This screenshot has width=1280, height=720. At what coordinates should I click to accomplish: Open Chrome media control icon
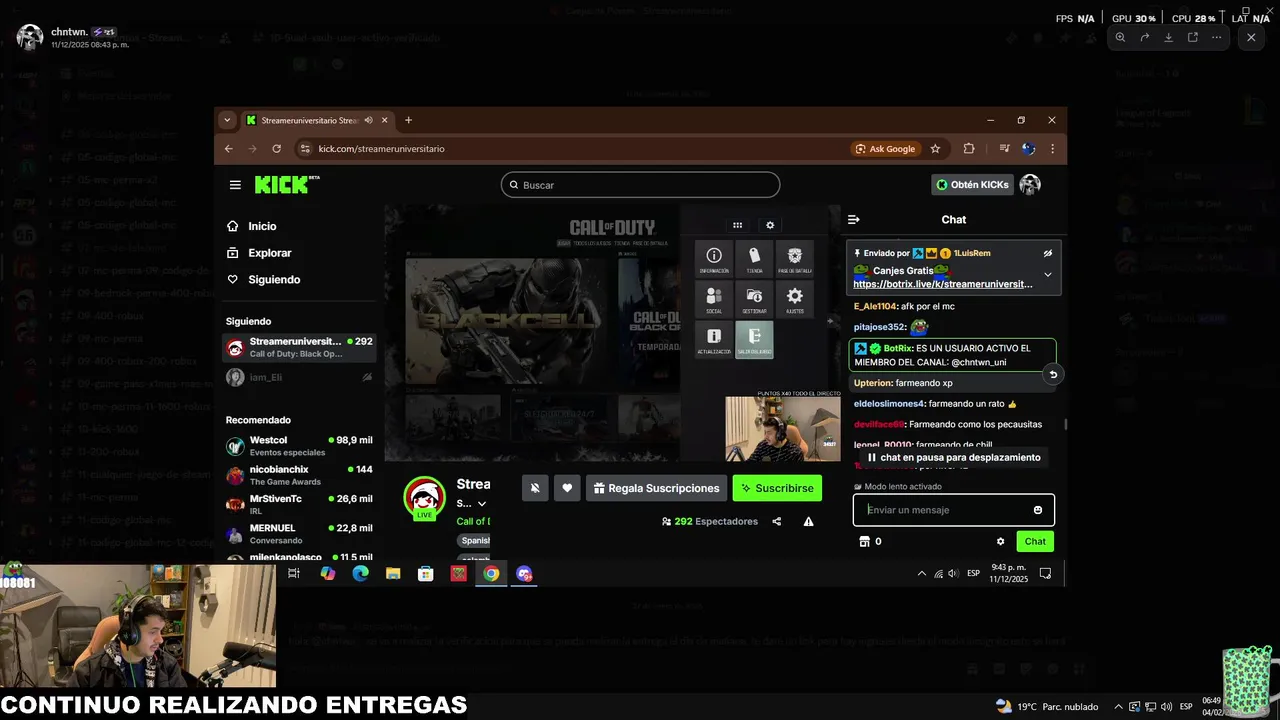click(x=1004, y=149)
